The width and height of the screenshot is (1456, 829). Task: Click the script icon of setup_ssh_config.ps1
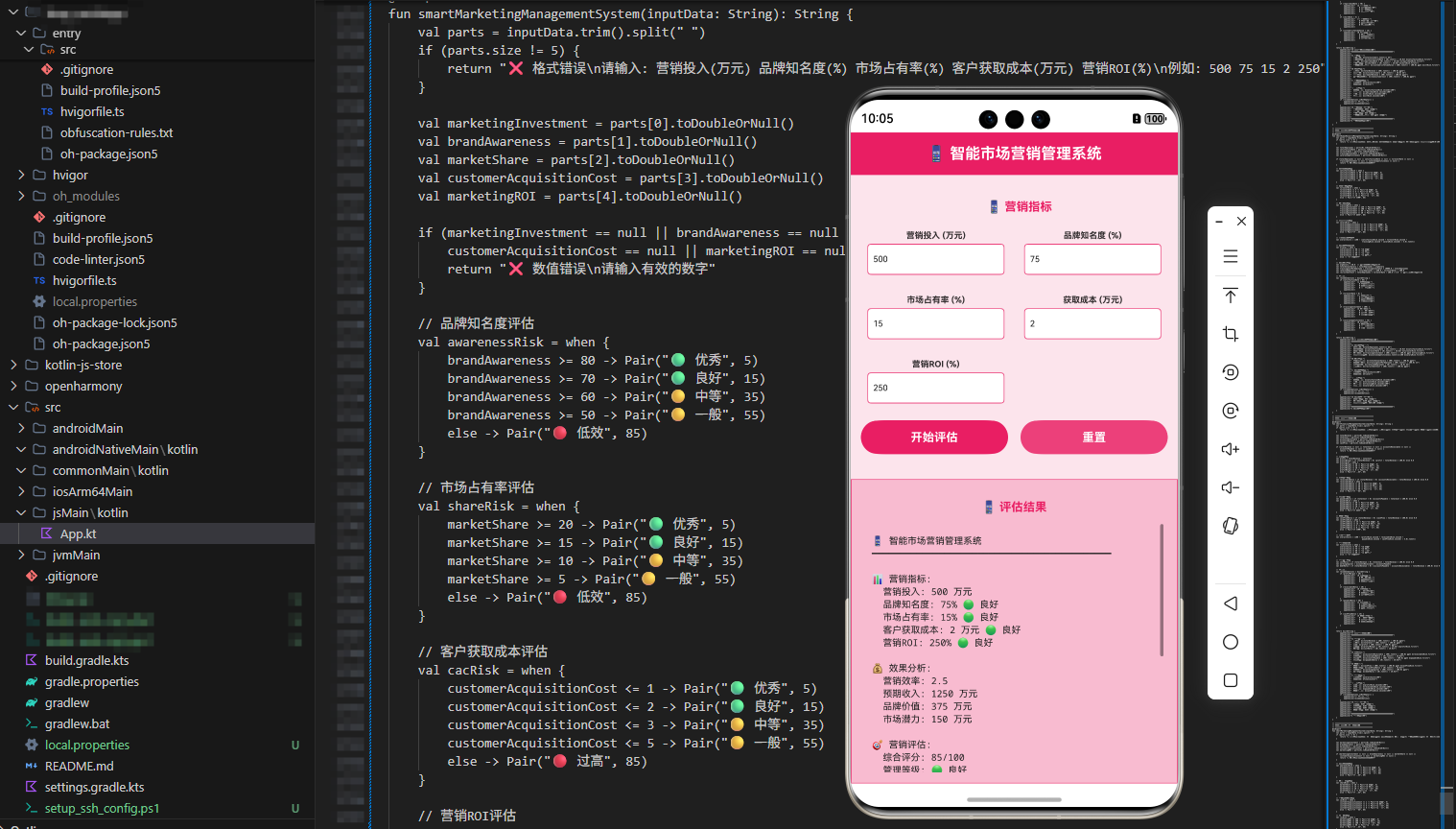click(32, 808)
